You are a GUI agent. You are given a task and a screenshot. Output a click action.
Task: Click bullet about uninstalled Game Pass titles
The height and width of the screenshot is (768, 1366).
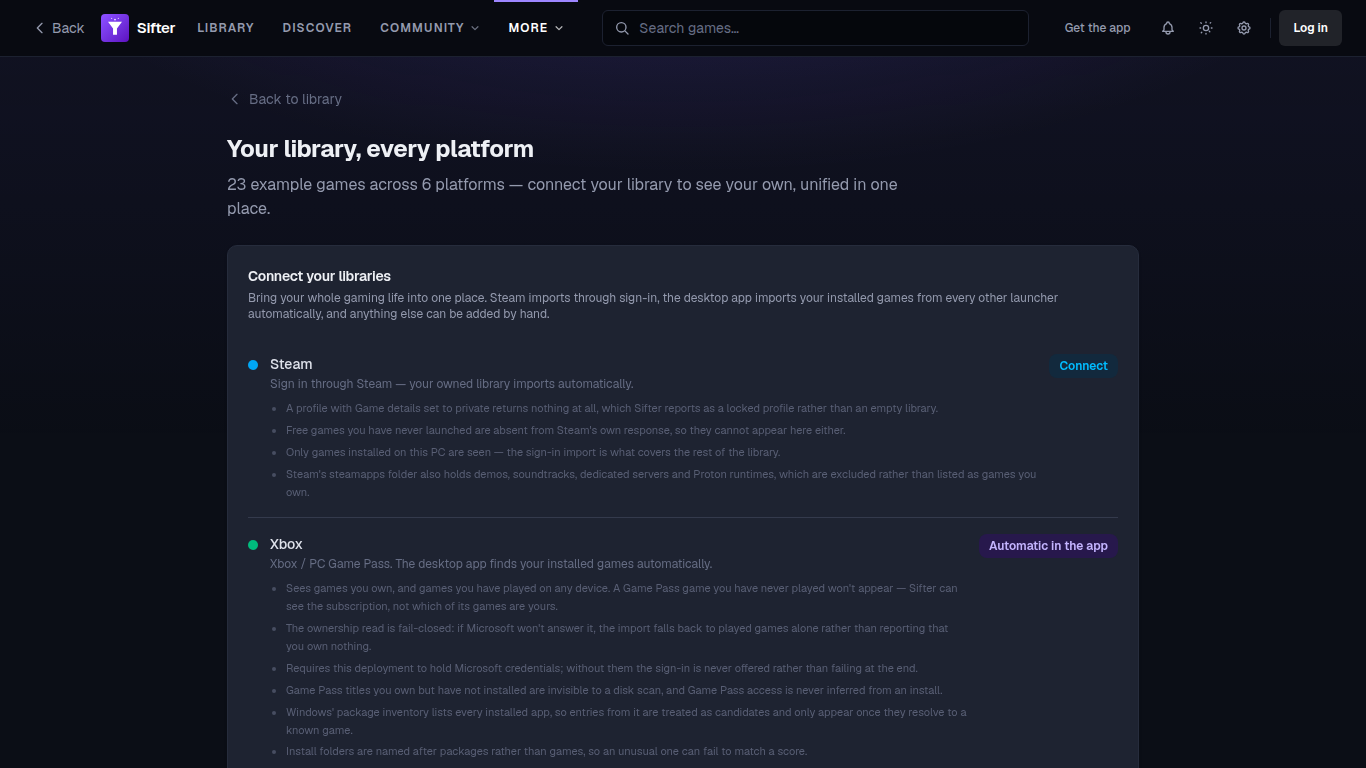pyautogui.click(x=614, y=690)
